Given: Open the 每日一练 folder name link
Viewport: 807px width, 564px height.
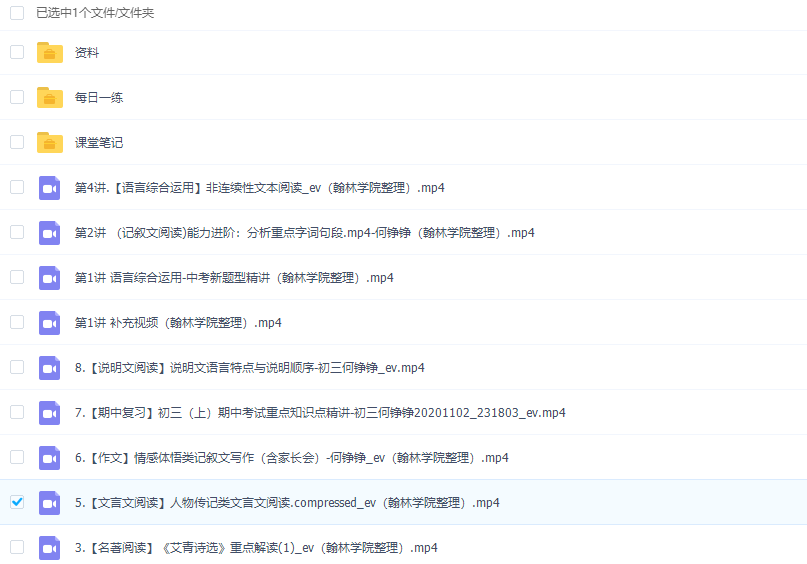Looking at the screenshot, I should 99,98.
